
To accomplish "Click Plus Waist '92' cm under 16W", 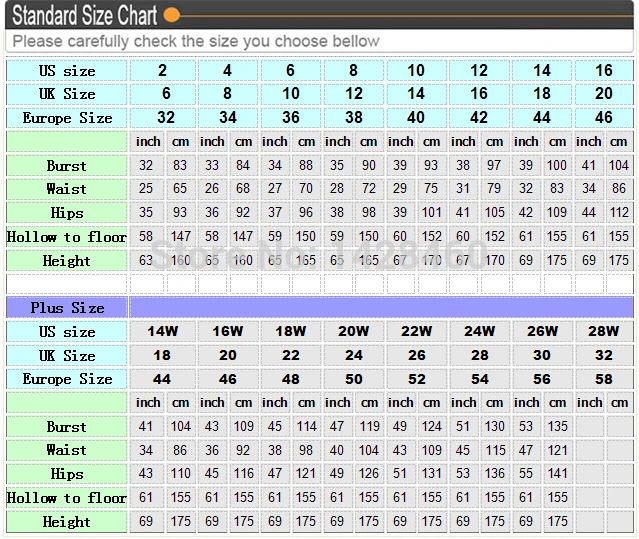I will (243, 450).
